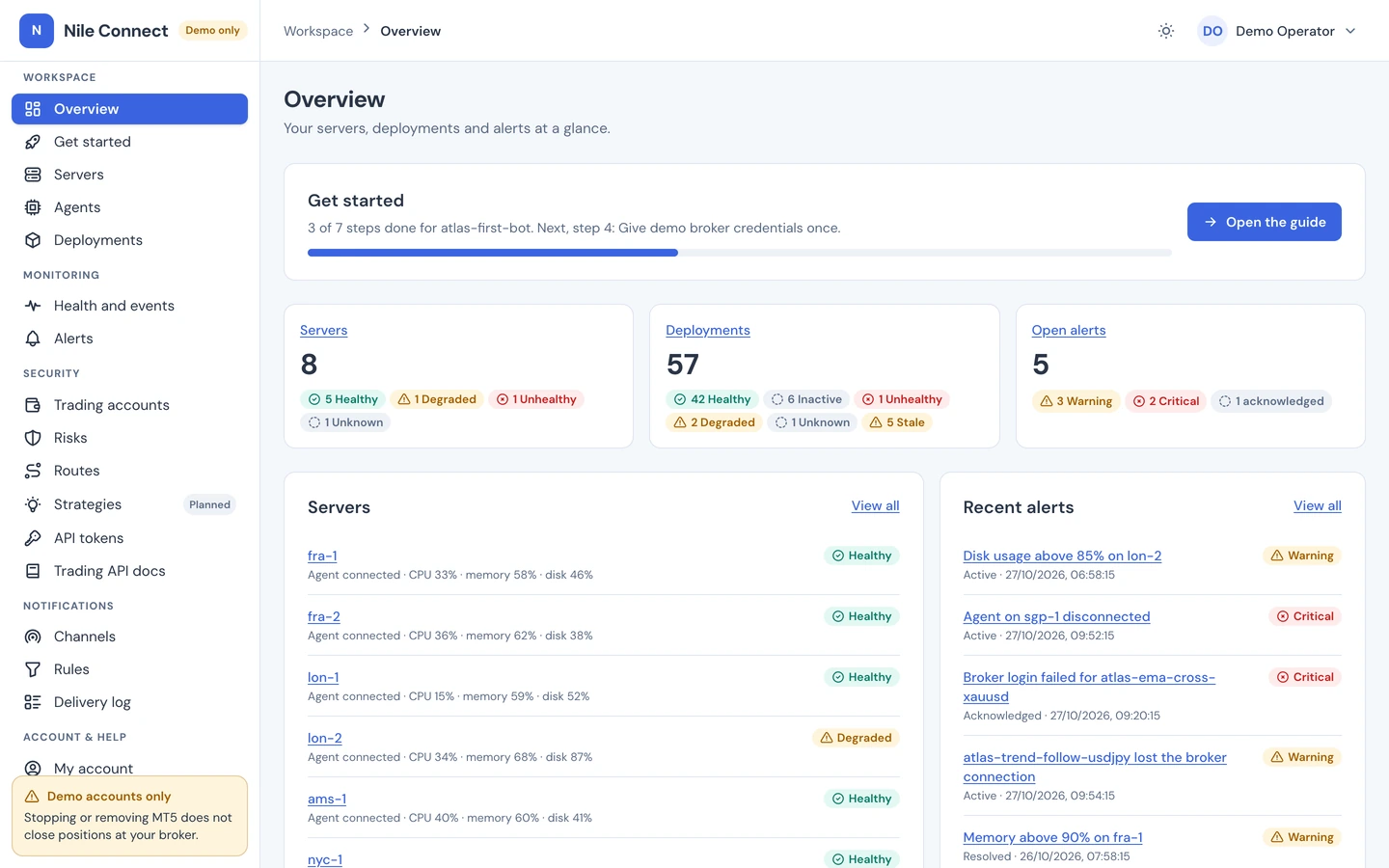Viewport: 1389px width, 868px height.
Task: Click the Get started rocket icon
Action: 33,142
